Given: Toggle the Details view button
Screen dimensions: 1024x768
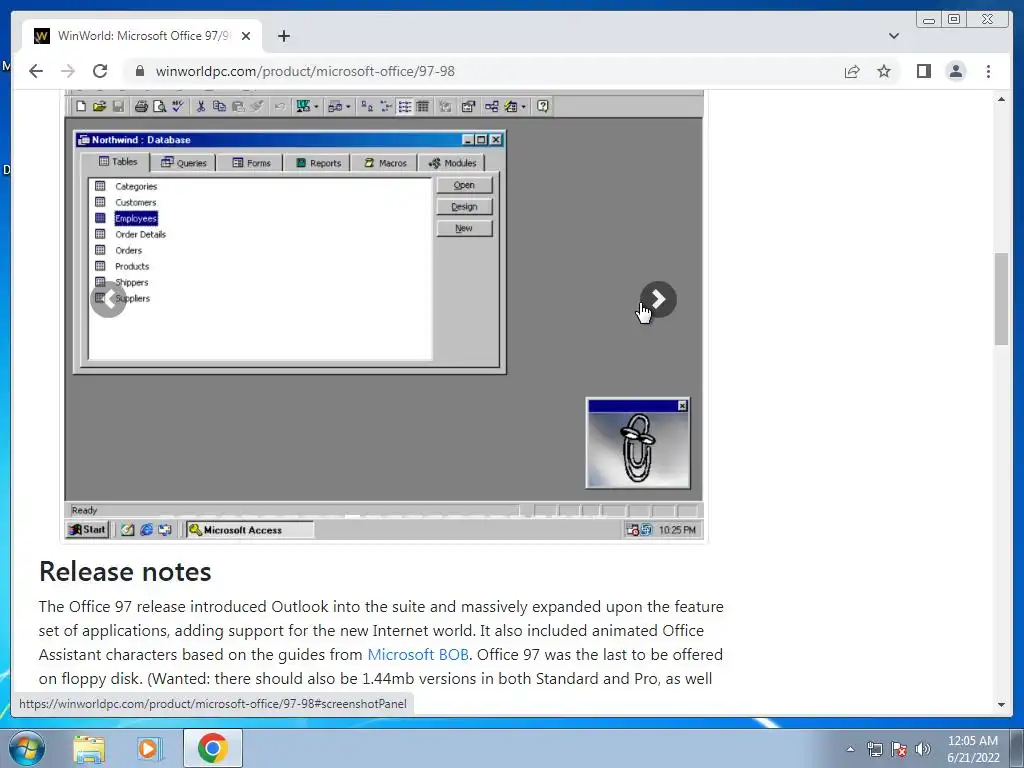Looking at the screenshot, I should tap(423, 106).
